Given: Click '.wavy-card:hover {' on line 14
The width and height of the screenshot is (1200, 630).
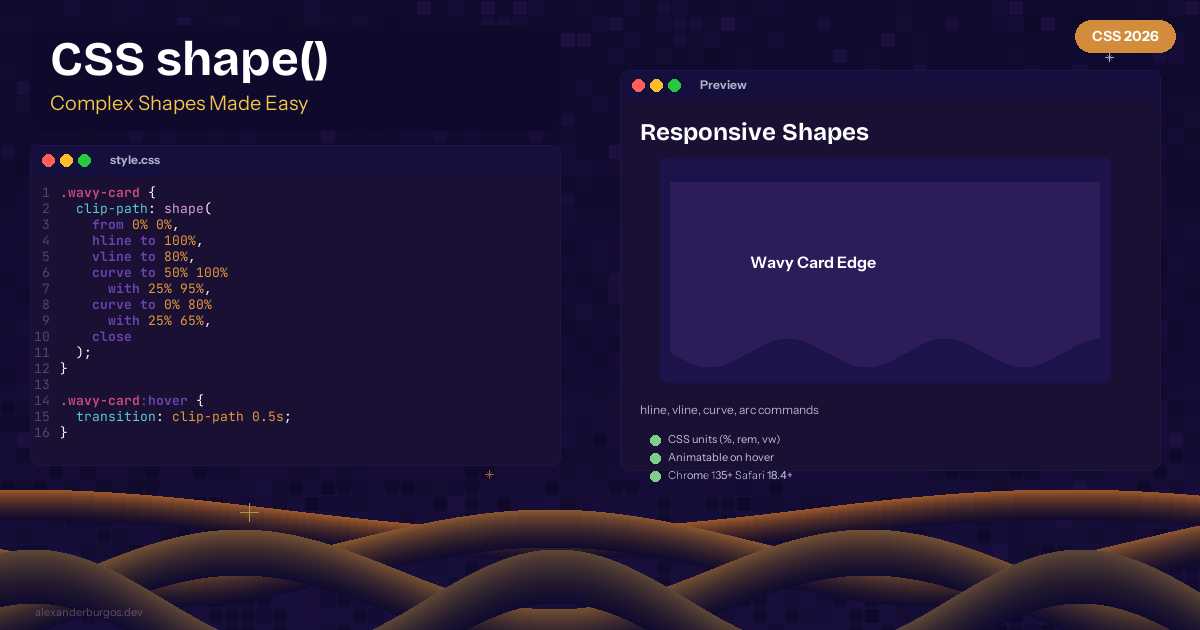Looking at the screenshot, I should (132, 400).
